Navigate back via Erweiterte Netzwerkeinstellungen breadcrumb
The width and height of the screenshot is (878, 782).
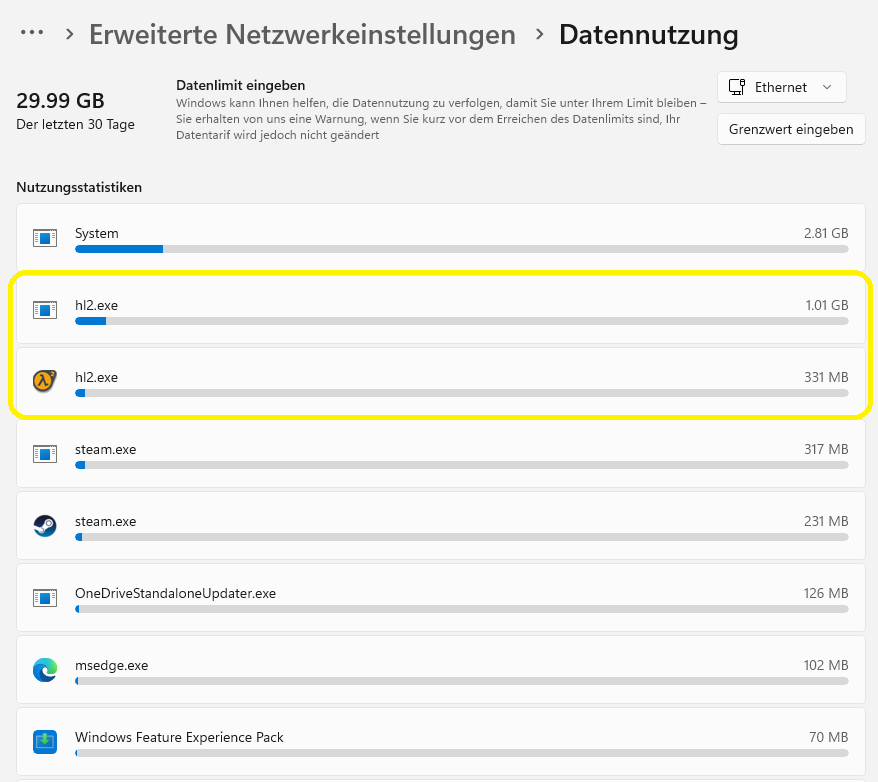click(302, 33)
